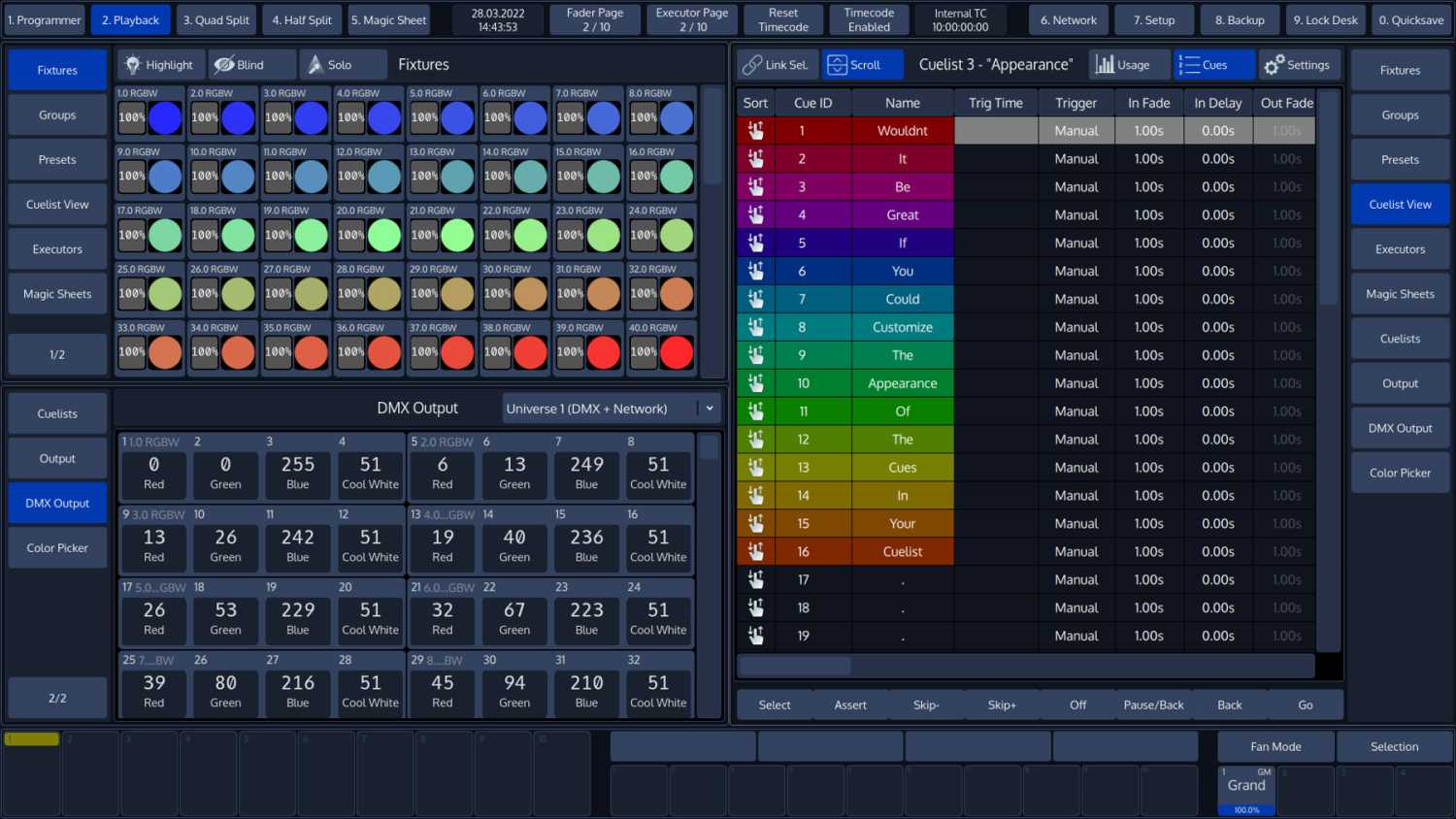This screenshot has height=819, width=1456.
Task: Click Skip+ button
Action: pyautogui.click(x=1002, y=705)
